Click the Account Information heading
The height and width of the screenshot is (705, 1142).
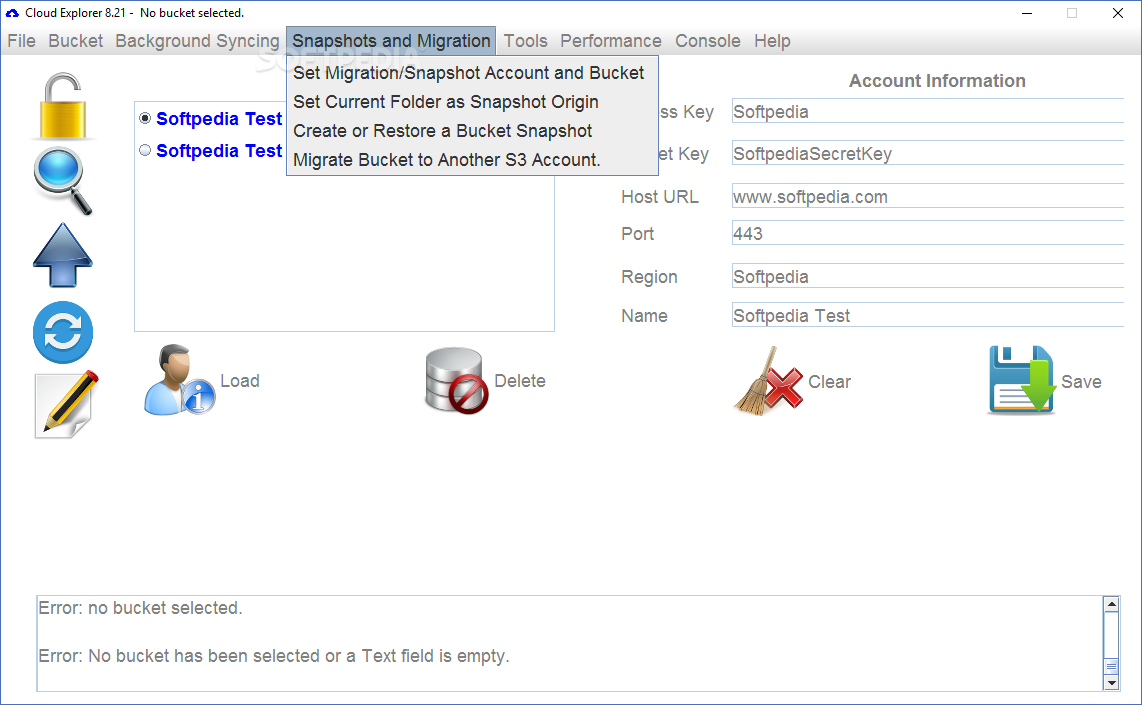click(937, 81)
